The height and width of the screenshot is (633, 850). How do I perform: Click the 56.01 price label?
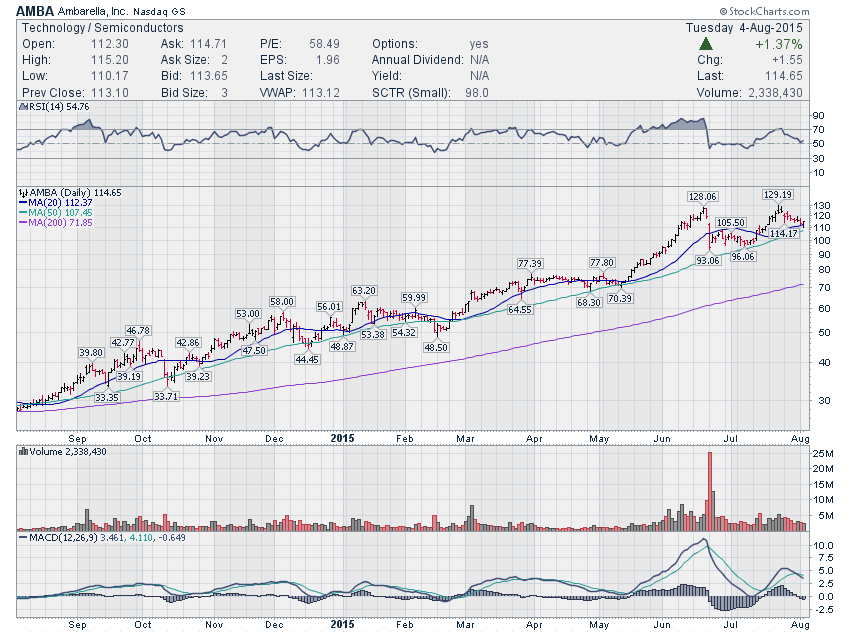pyautogui.click(x=329, y=307)
